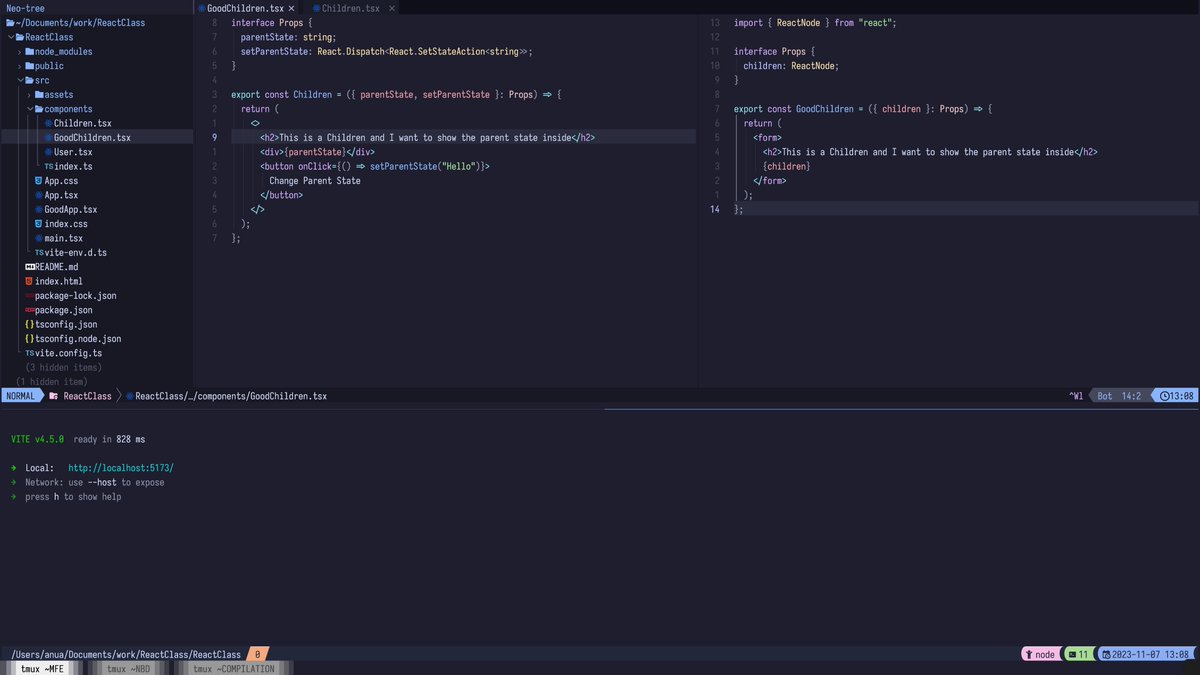Viewport: 1200px width, 675px height.
Task: Click the components/GoodChildren.tsx path in statusline
Action: click(x=231, y=396)
